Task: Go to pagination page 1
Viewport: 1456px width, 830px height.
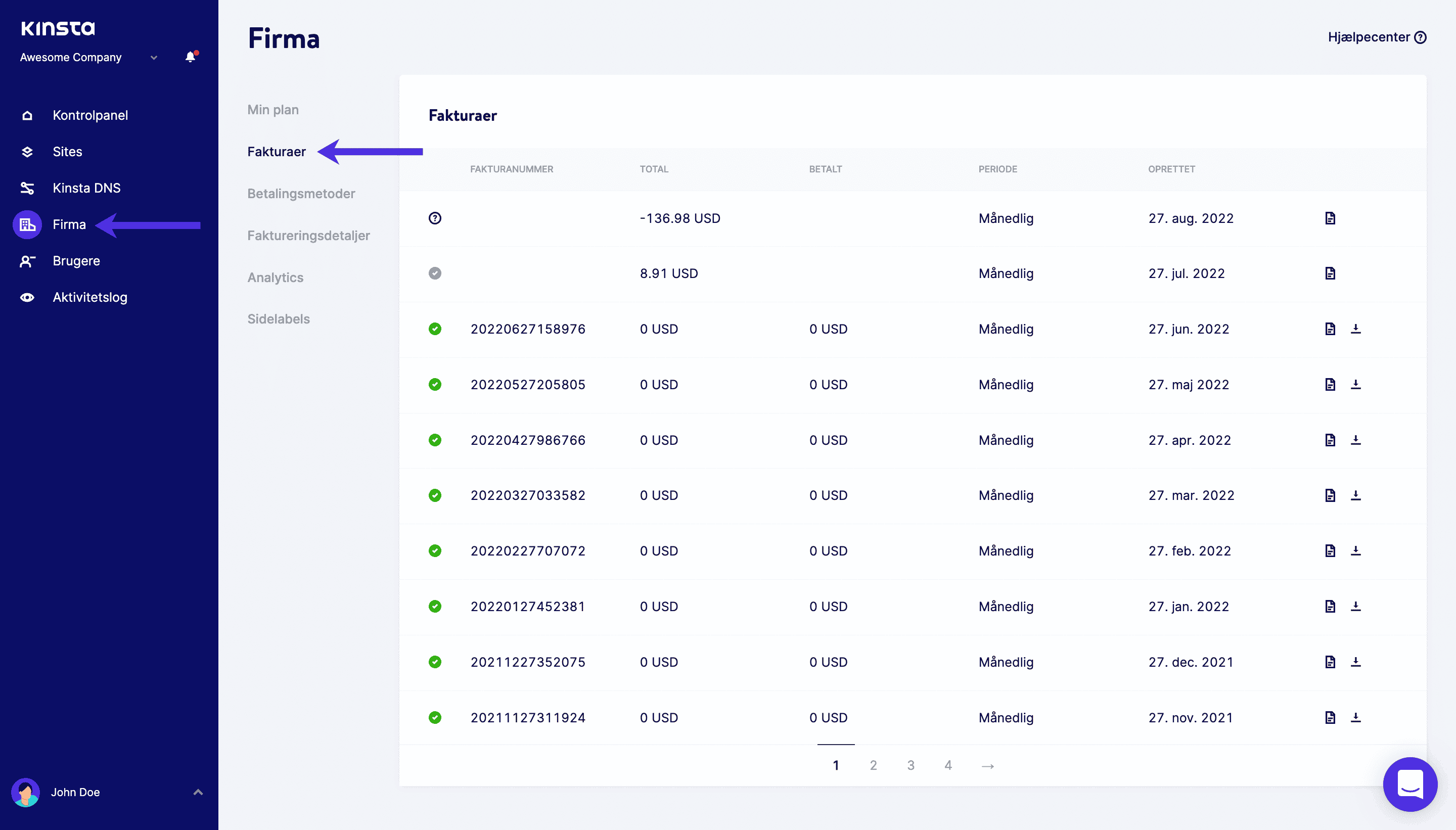Action: 836,765
